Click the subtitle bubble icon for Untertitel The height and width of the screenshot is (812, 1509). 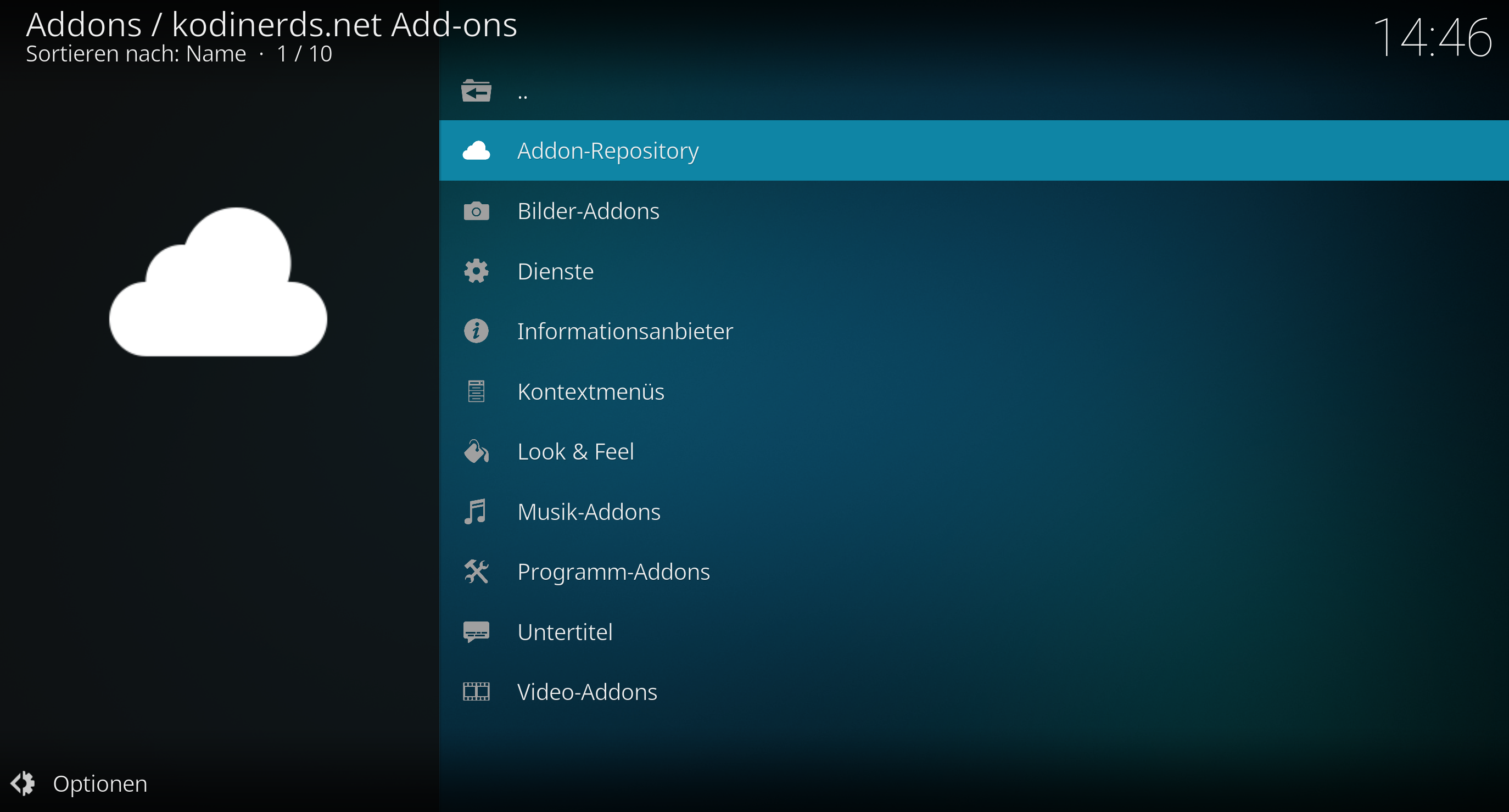476,631
